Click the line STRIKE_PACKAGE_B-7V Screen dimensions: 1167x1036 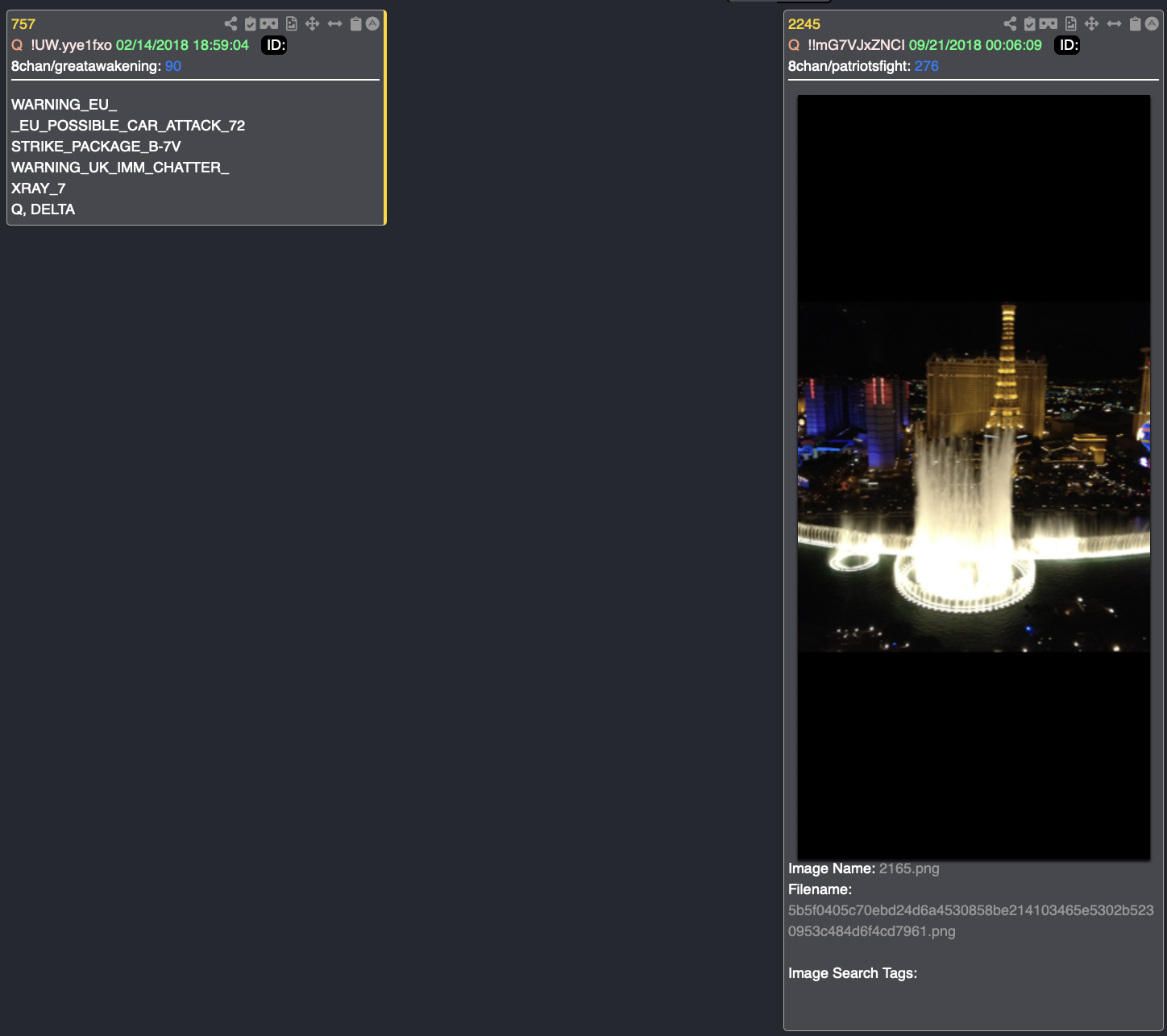click(x=96, y=147)
